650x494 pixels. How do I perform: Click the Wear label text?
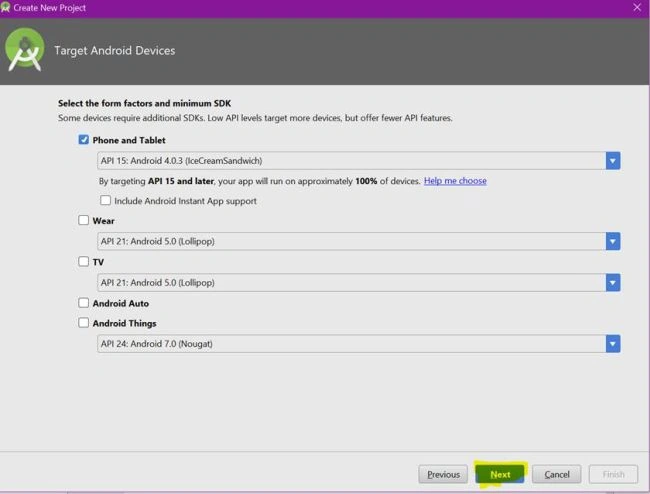pos(103,220)
